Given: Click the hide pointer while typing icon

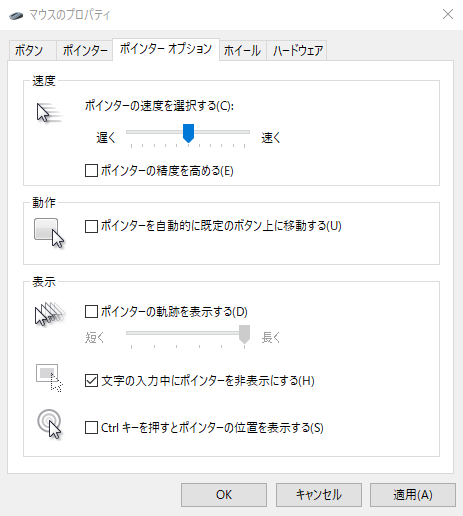Looking at the screenshot, I should [49, 378].
